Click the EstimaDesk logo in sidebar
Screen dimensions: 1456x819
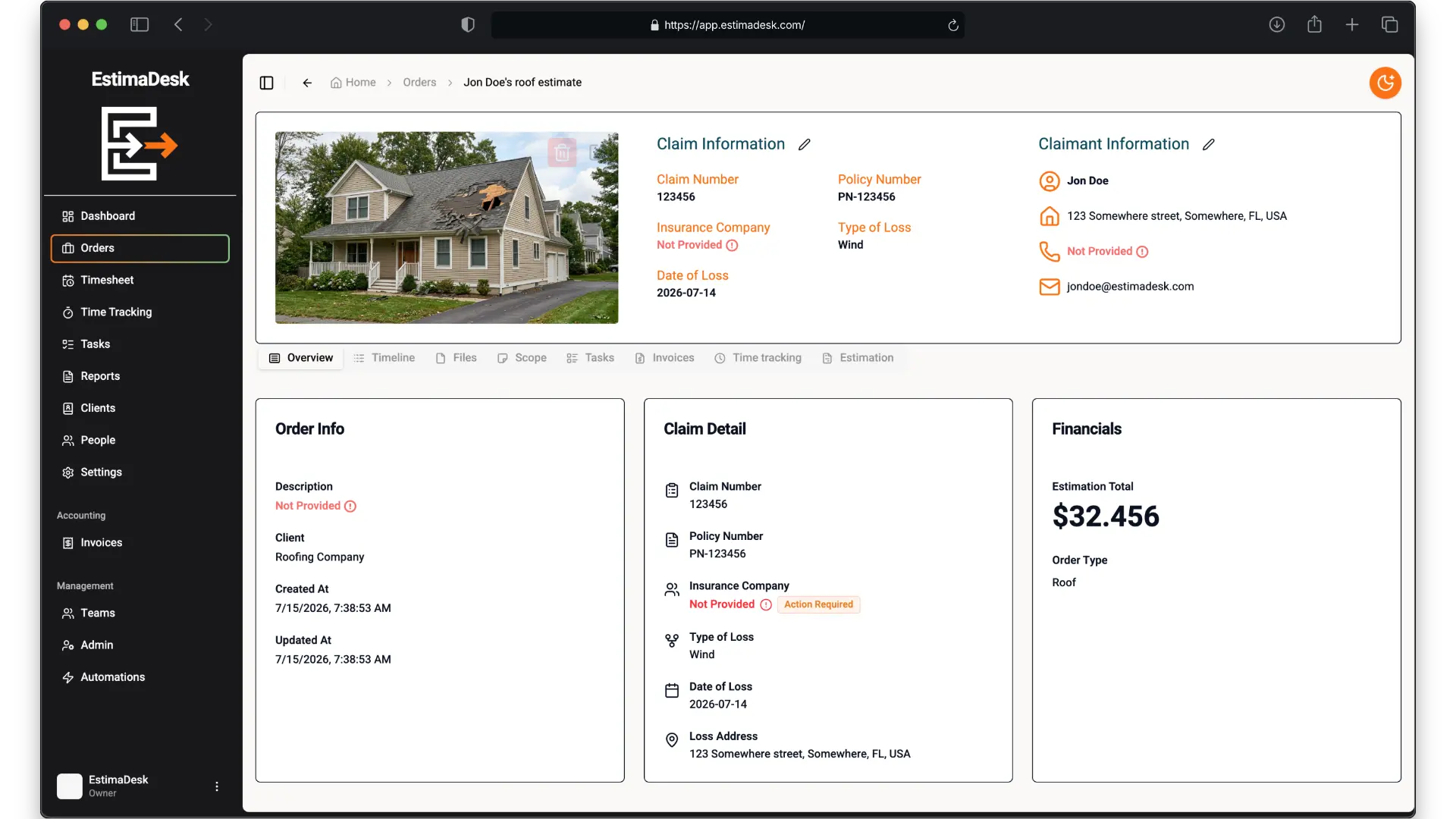click(x=140, y=143)
